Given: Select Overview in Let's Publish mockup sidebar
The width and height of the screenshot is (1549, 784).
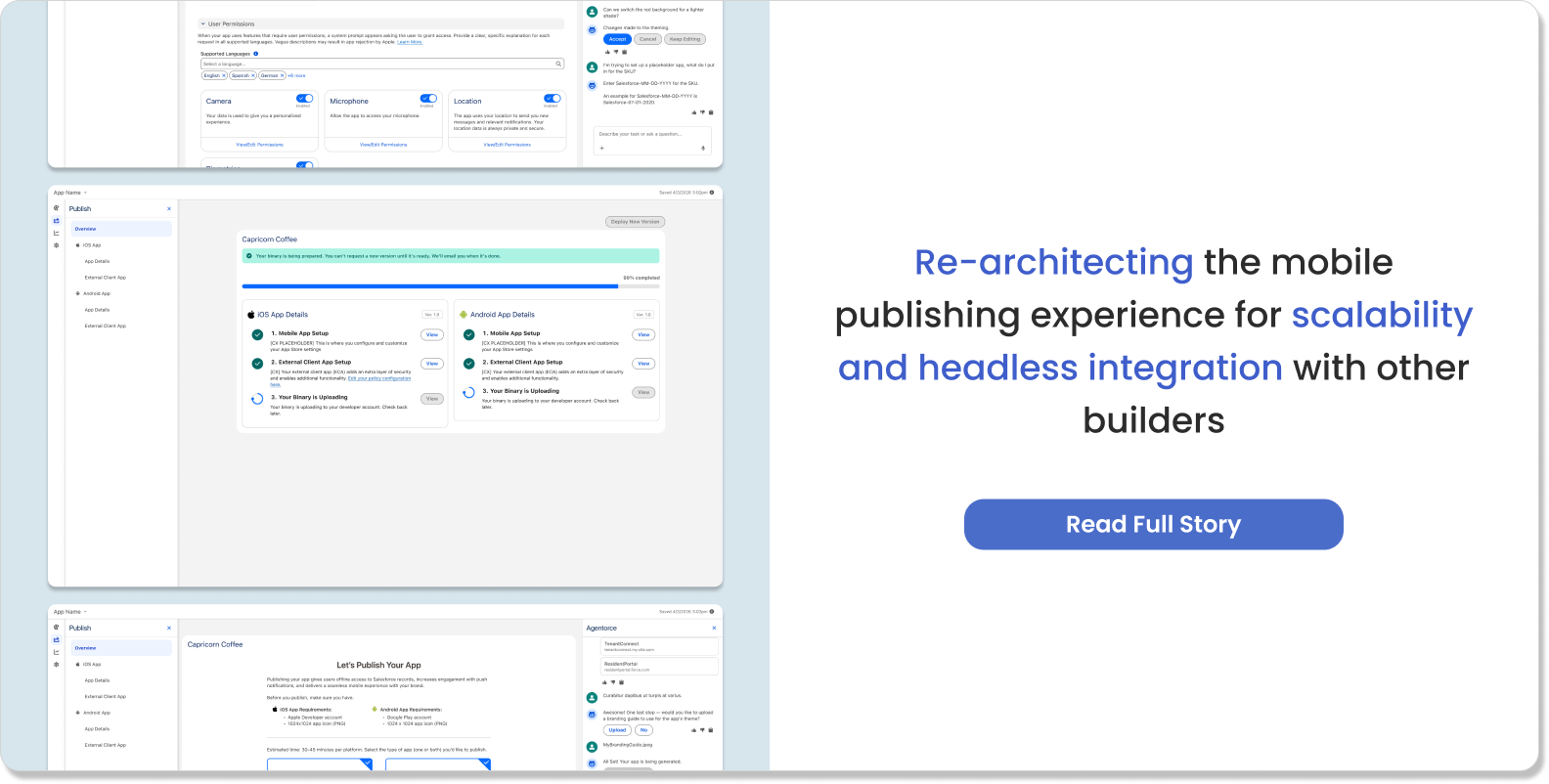Looking at the screenshot, I should (x=121, y=648).
